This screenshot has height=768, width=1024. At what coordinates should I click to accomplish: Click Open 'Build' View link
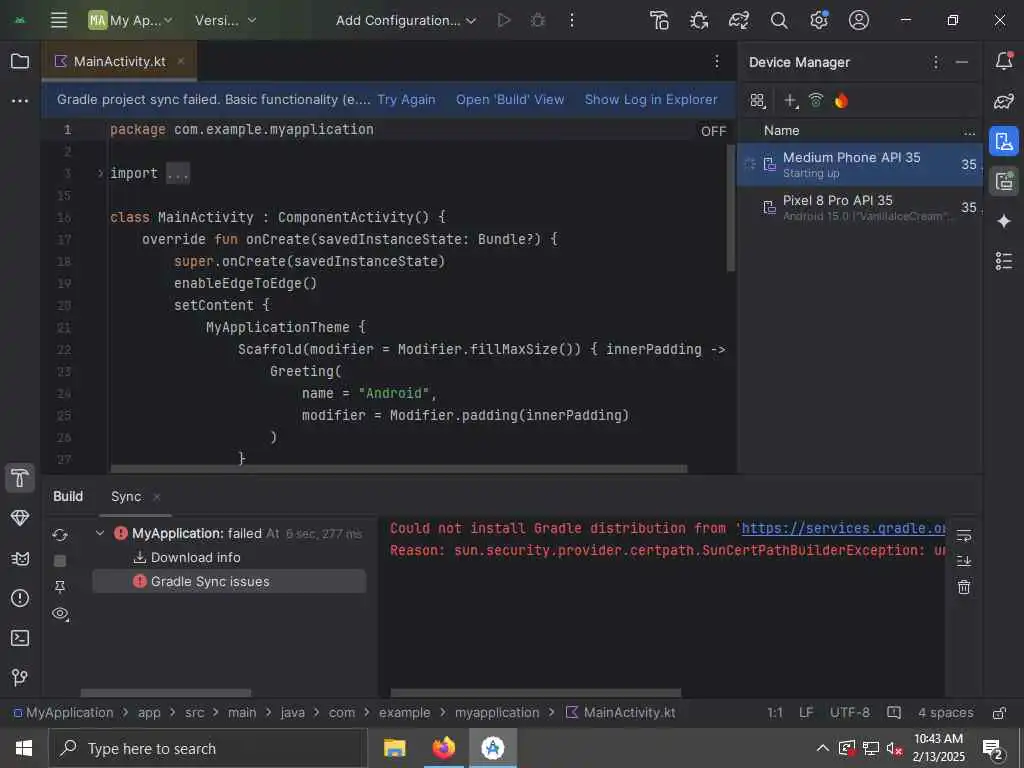point(510,99)
